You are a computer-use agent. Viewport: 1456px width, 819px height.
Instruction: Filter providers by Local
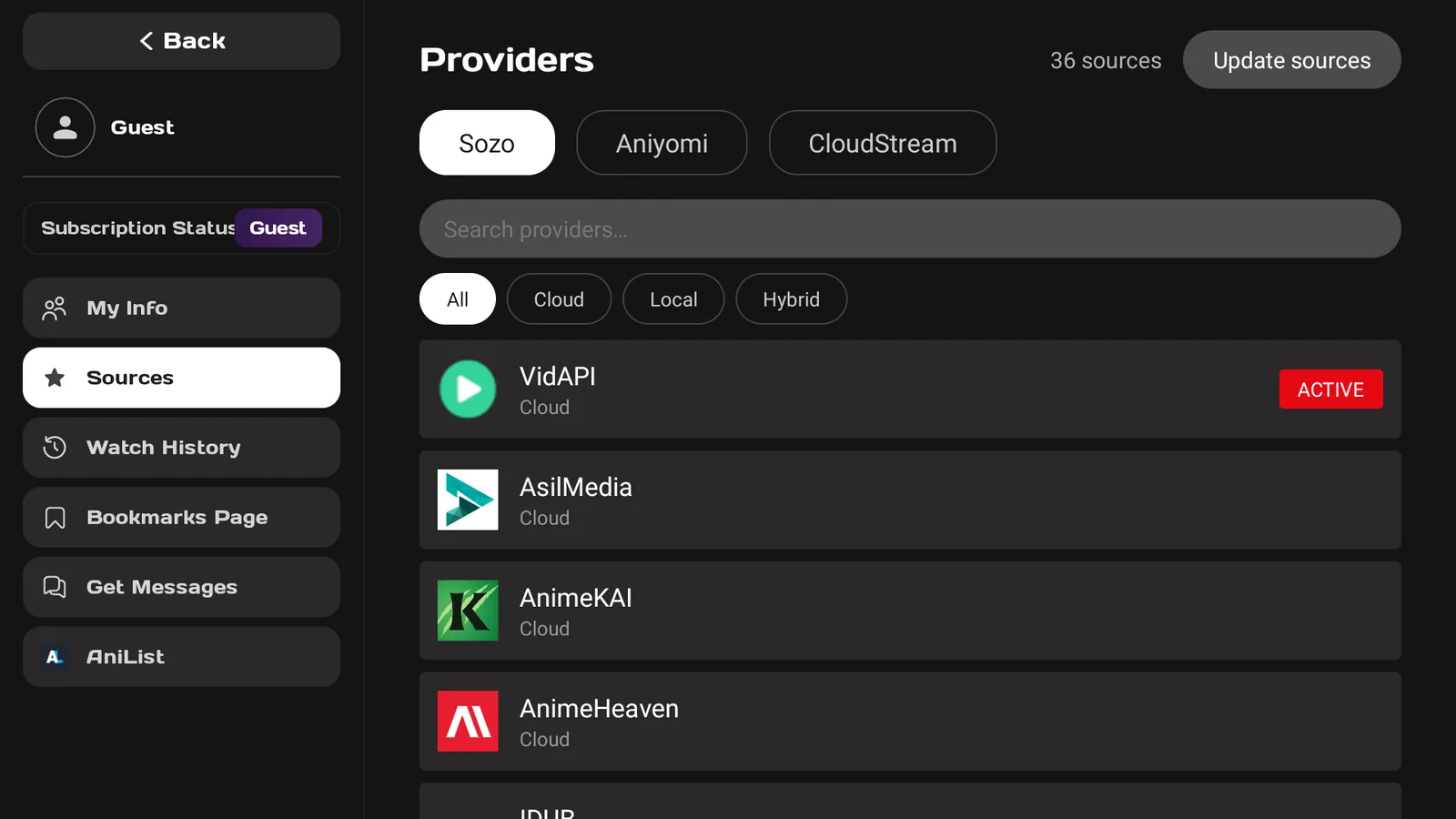[673, 299]
